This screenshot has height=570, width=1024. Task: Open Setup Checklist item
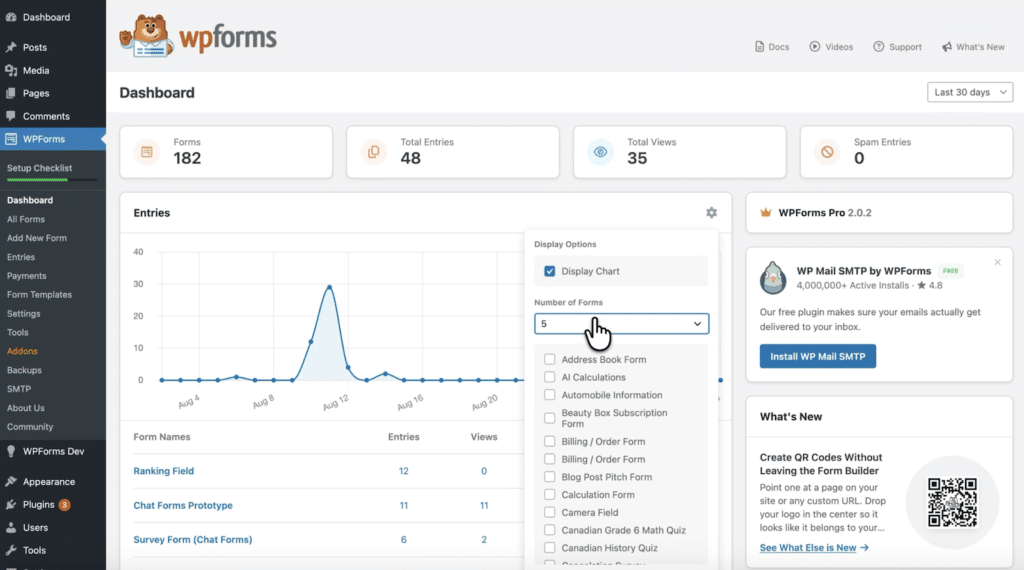(39, 168)
